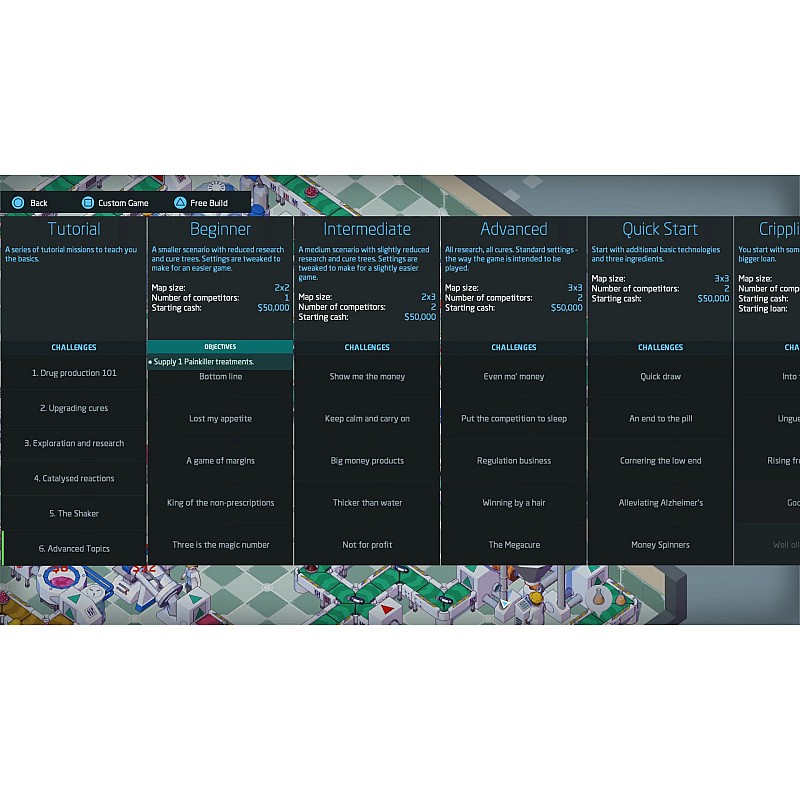
Task: Start The Megacure challenge
Action: coord(514,545)
